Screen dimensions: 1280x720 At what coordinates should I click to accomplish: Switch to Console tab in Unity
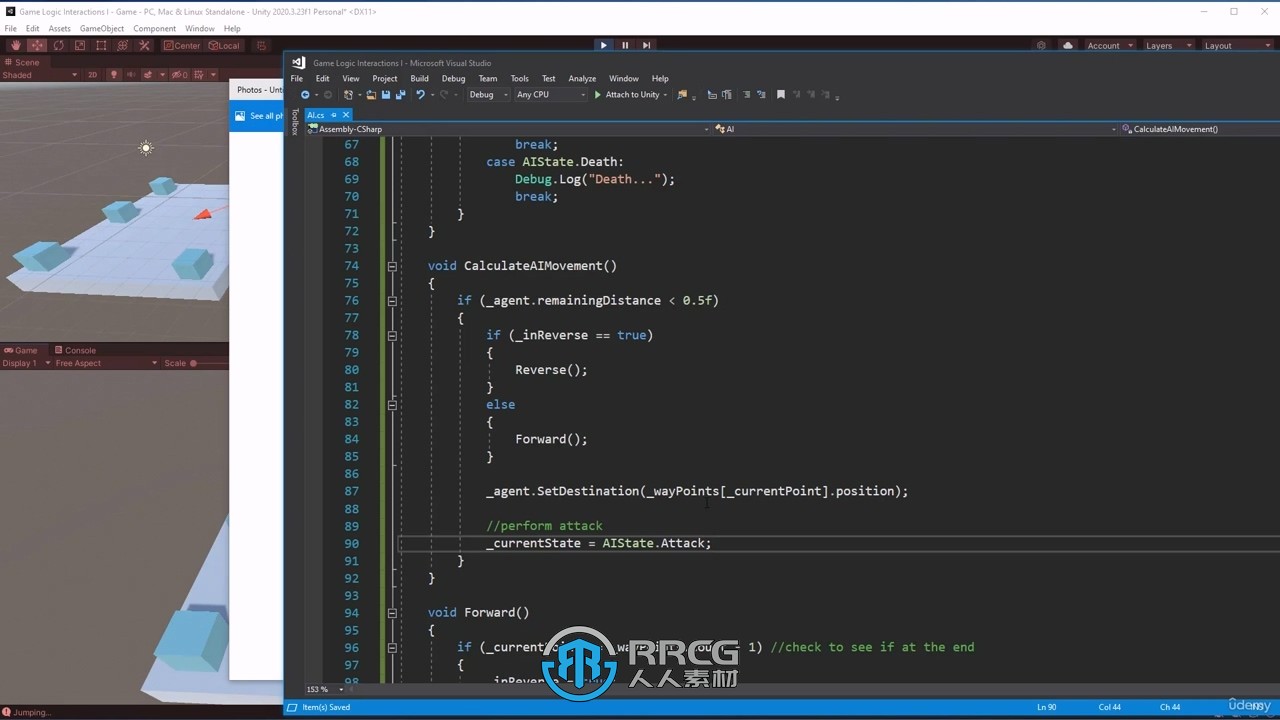75,350
